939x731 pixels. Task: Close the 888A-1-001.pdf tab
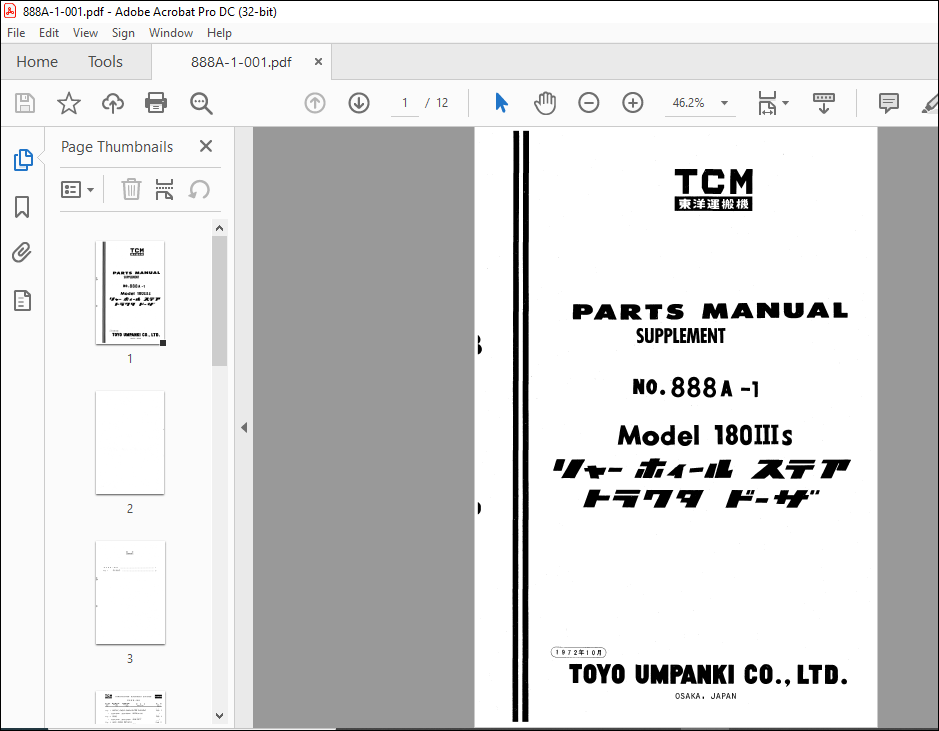coord(319,62)
